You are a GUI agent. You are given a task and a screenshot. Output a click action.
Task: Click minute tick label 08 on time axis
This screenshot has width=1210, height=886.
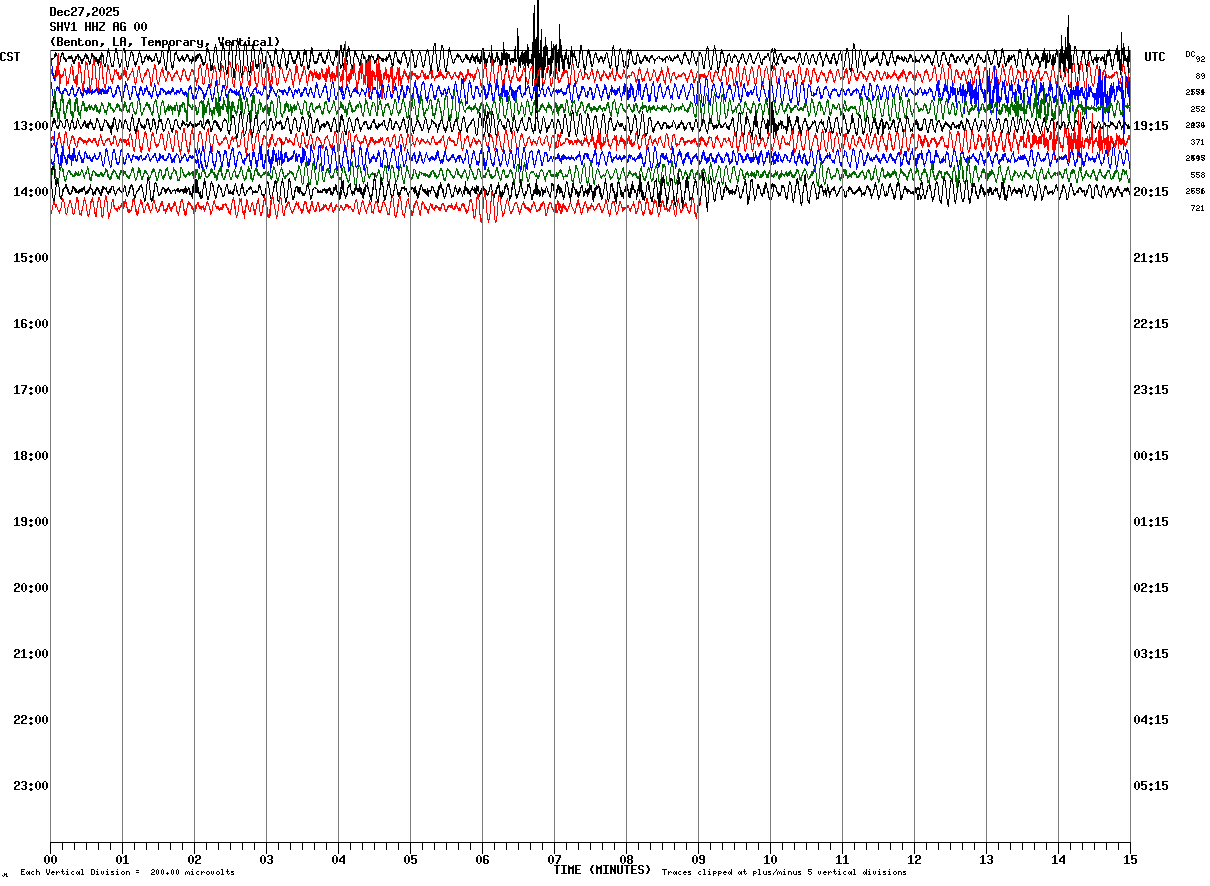coord(626,860)
